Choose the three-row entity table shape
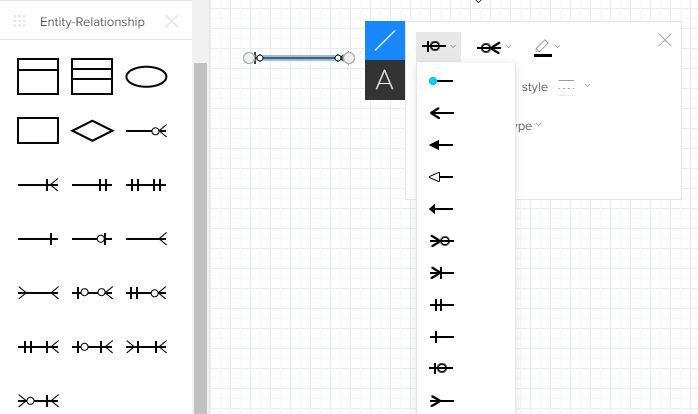The width and height of the screenshot is (698, 414). 92,76
